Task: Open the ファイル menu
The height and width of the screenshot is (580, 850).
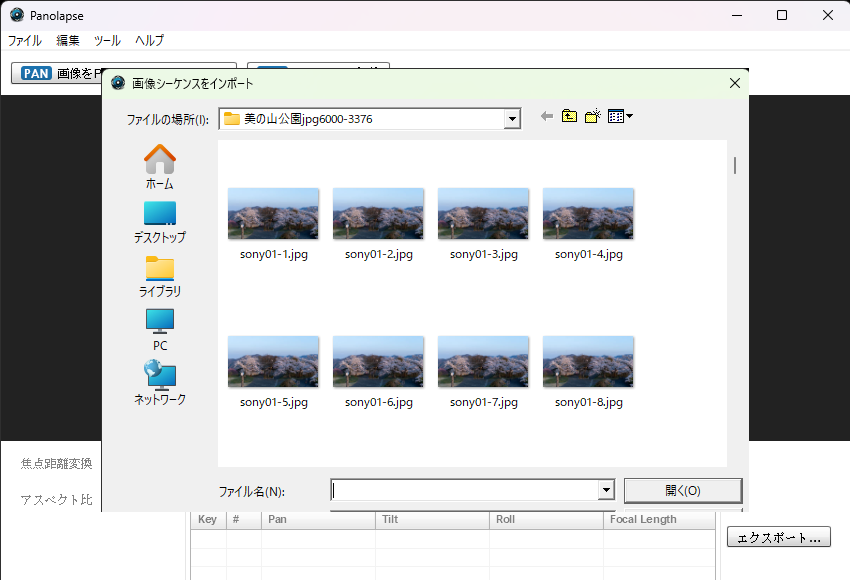Action: click(x=25, y=41)
